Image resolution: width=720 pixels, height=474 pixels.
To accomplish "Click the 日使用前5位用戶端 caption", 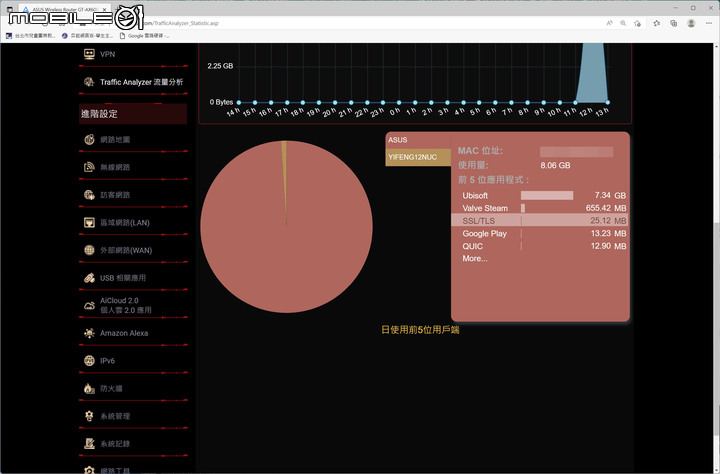I will [420, 330].
